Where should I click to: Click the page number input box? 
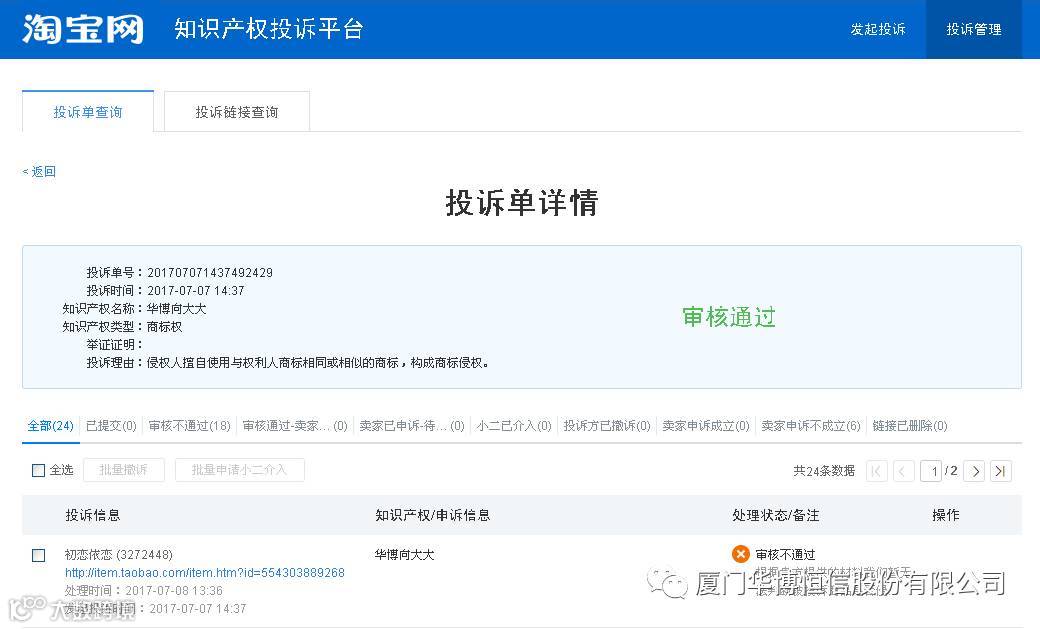[931, 471]
